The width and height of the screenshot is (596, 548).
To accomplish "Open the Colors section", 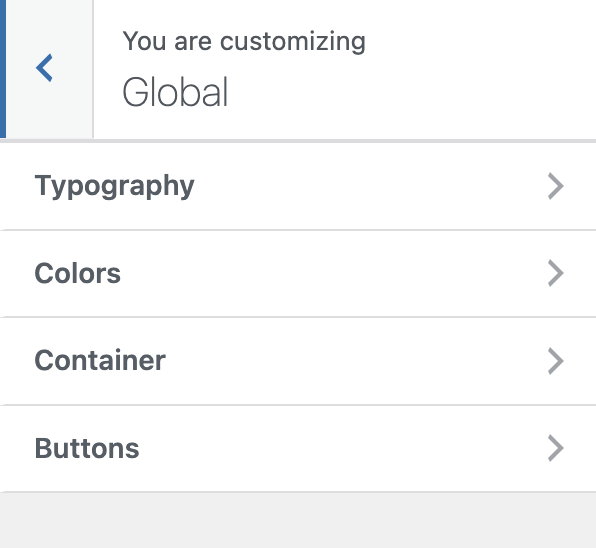I will coord(298,273).
